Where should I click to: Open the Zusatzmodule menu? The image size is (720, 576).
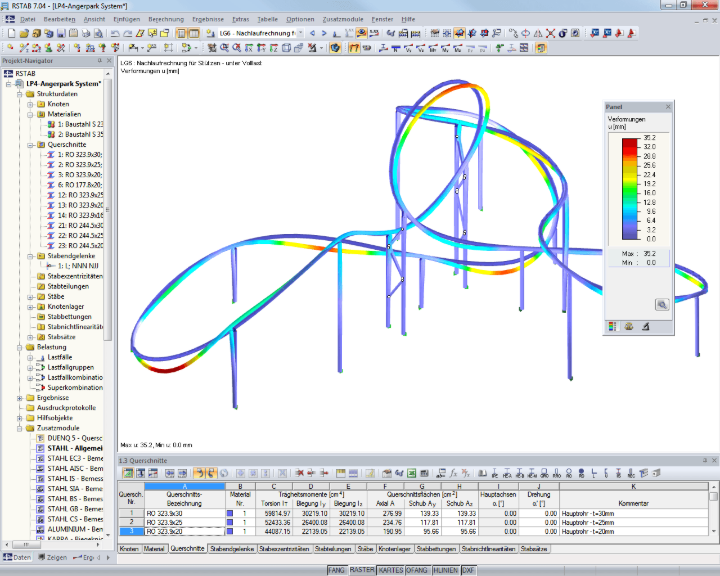(343, 19)
